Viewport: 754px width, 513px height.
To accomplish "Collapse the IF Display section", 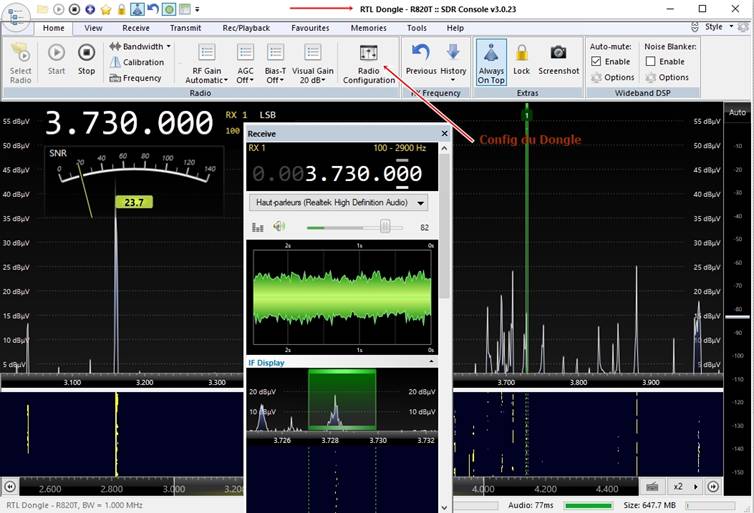I will coord(431,362).
